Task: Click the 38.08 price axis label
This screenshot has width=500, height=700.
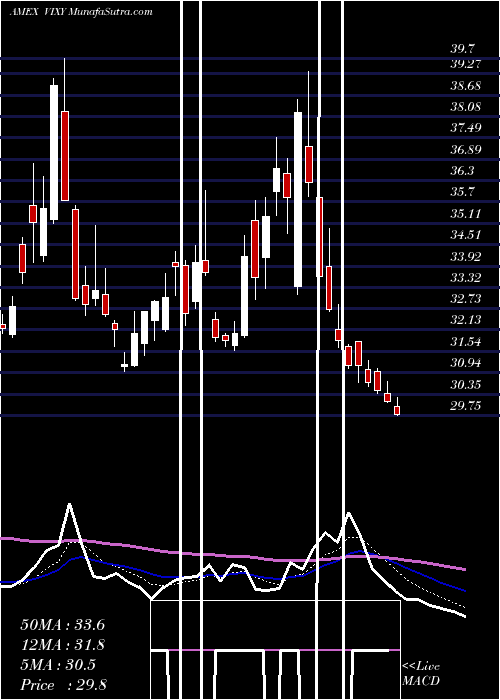Action: pos(466,107)
